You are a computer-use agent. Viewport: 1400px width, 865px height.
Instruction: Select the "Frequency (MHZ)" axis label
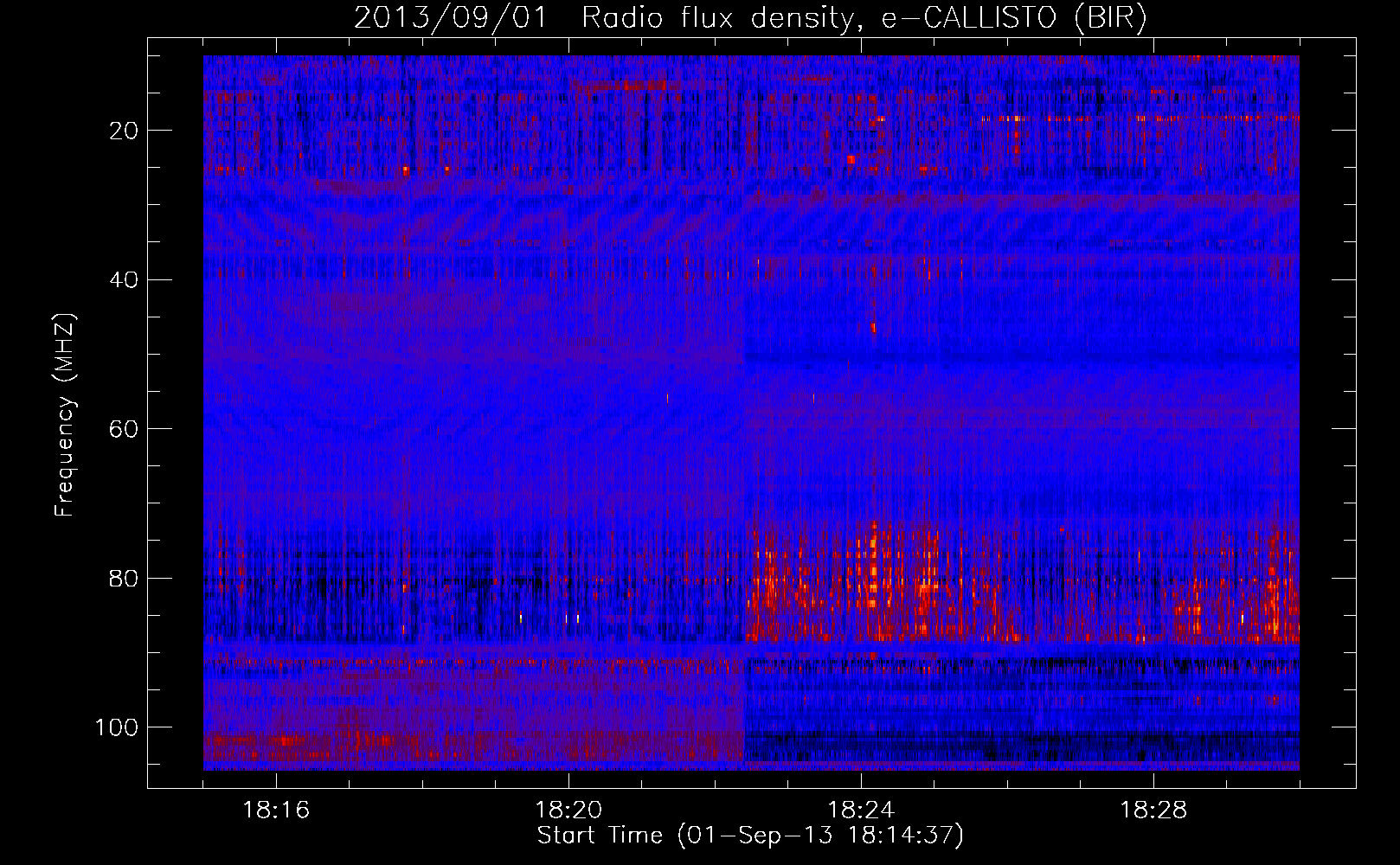coord(65,415)
